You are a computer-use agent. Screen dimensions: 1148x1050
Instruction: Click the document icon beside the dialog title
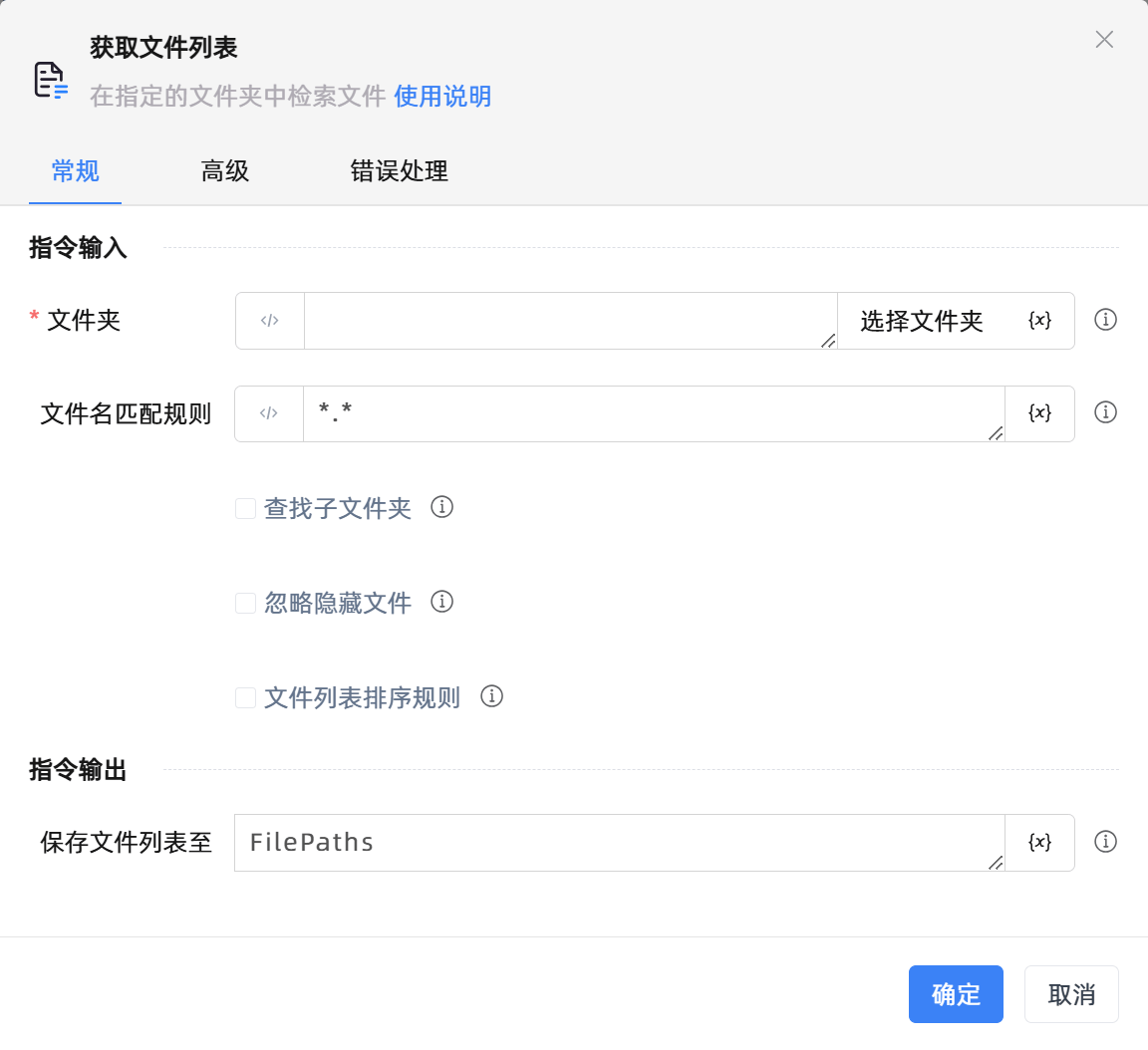point(50,78)
